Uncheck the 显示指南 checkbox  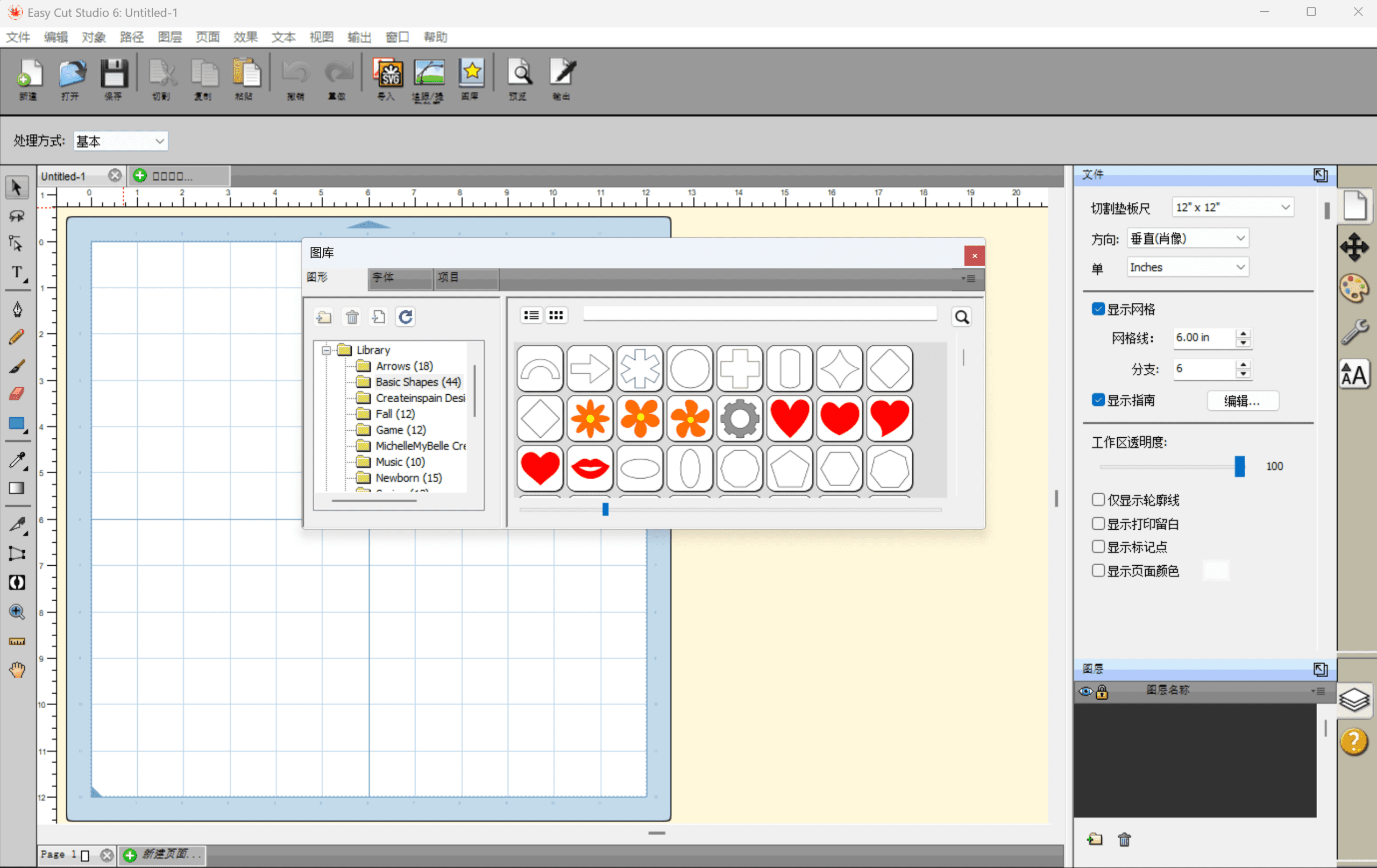click(1098, 400)
